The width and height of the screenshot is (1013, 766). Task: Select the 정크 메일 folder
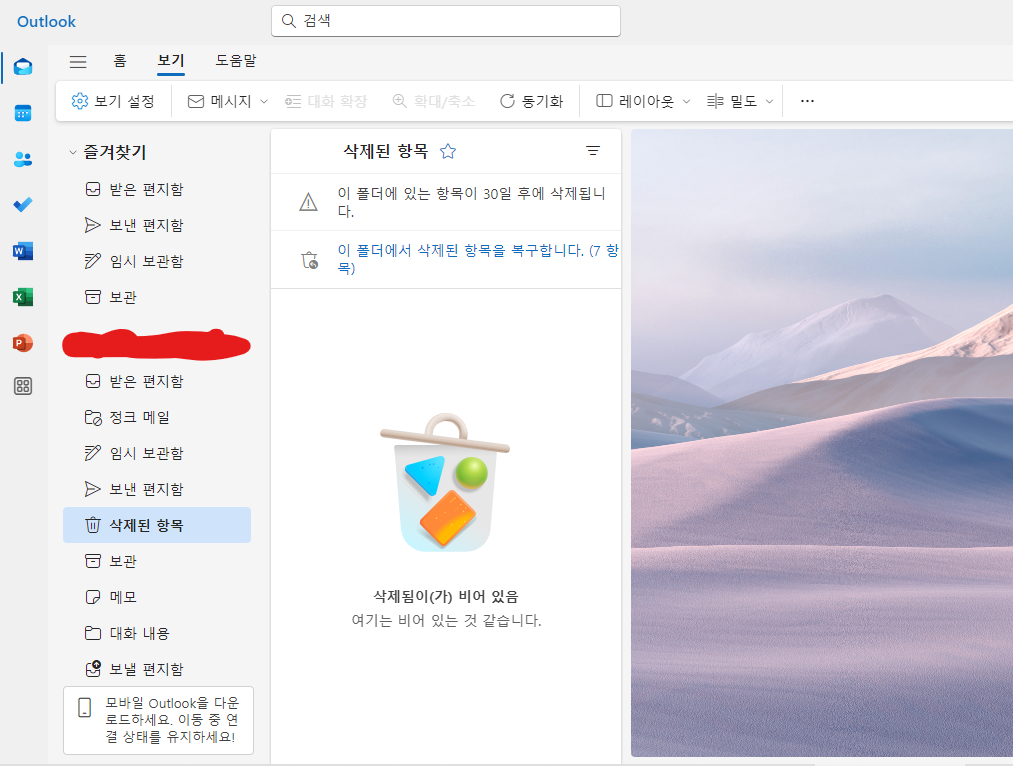tap(139, 417)
